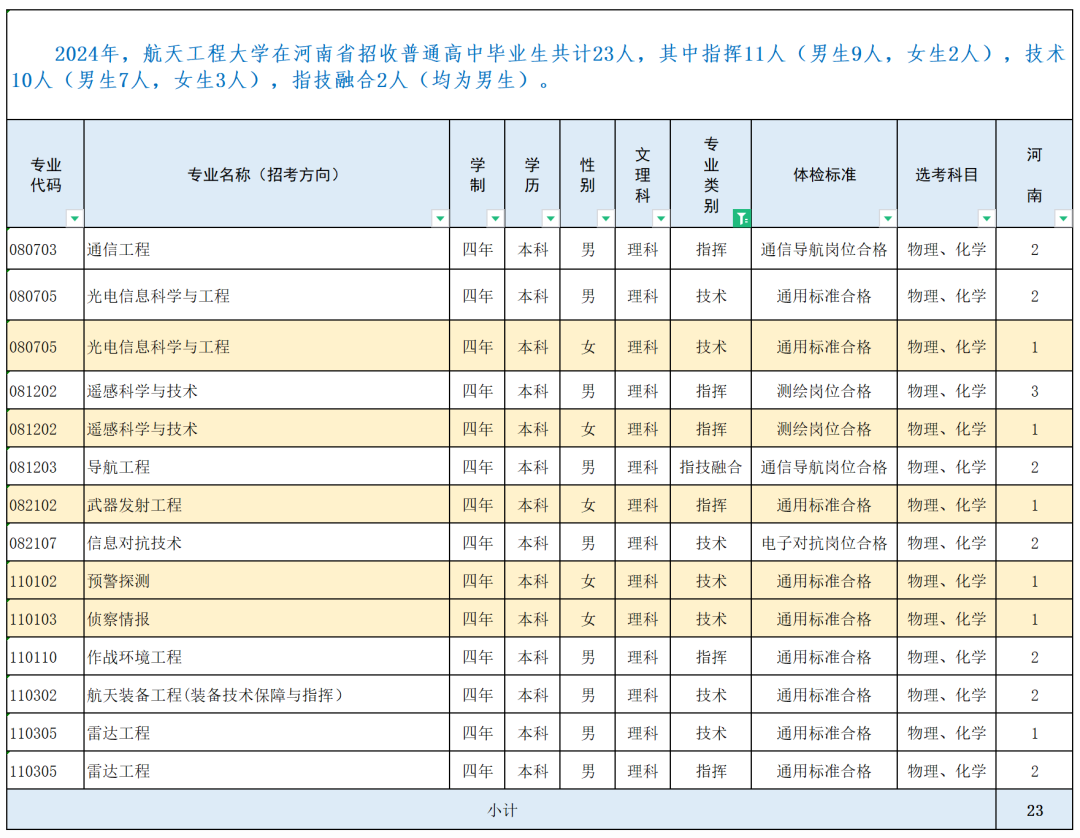This screenshot has height=838, width=1080.
Task: Click the 导航工程 cell
Action: (x=266, y=467)
